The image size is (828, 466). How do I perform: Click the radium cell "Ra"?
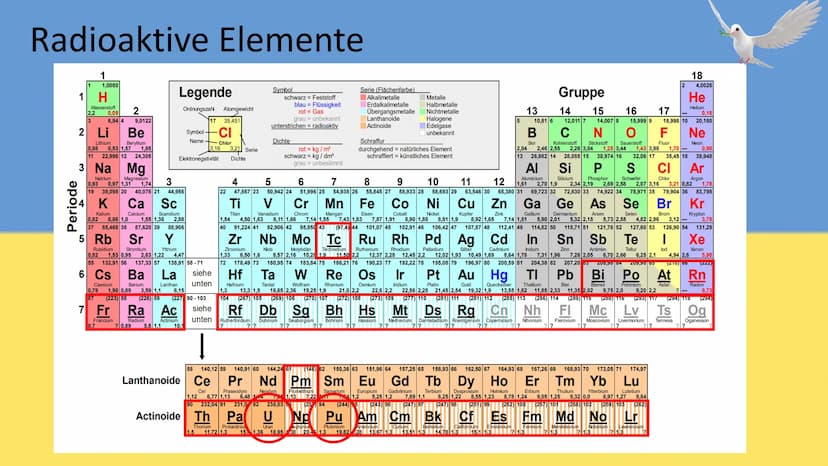tap(136, 312)
